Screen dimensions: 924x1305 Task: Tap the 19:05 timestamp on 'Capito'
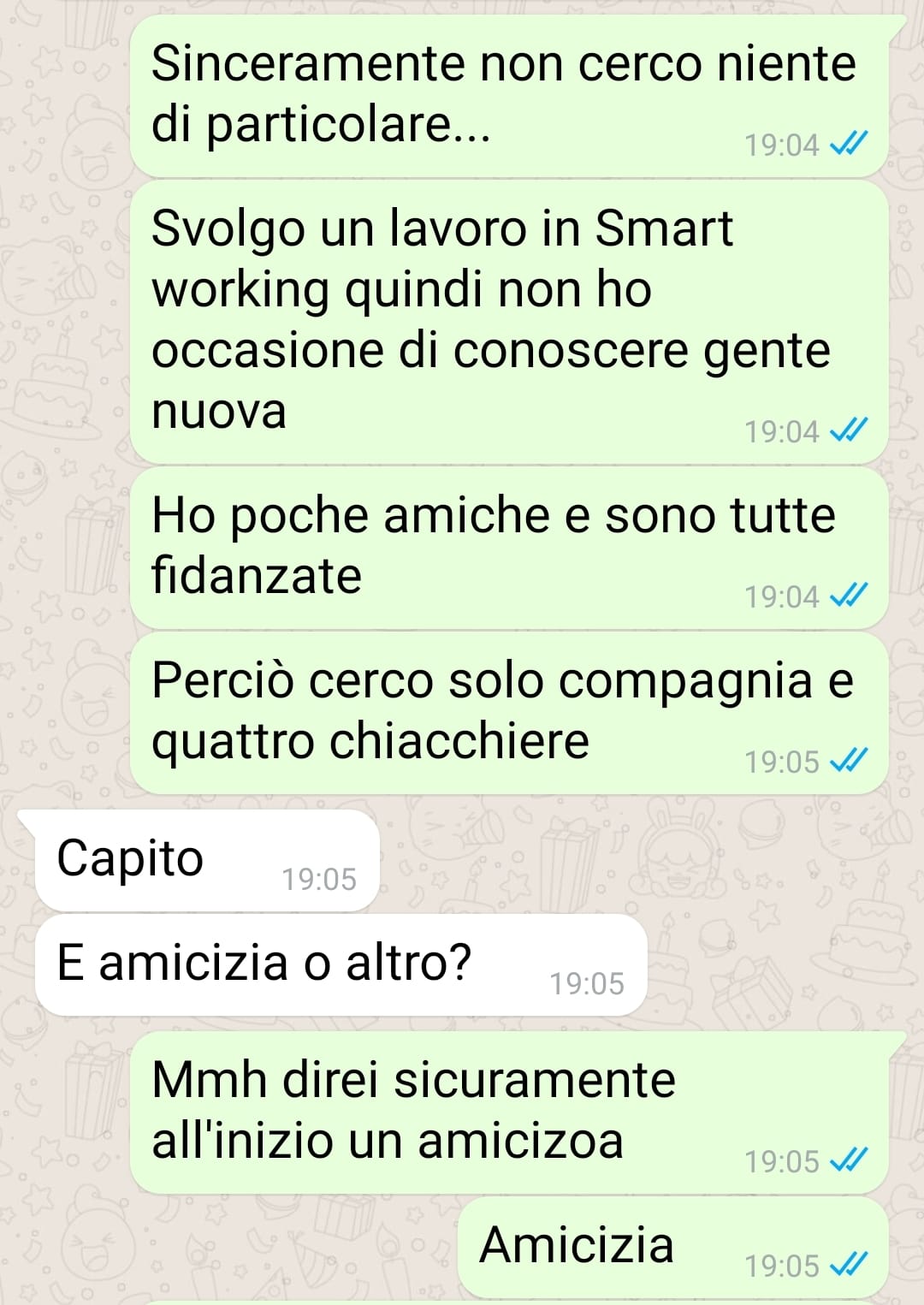319,879
